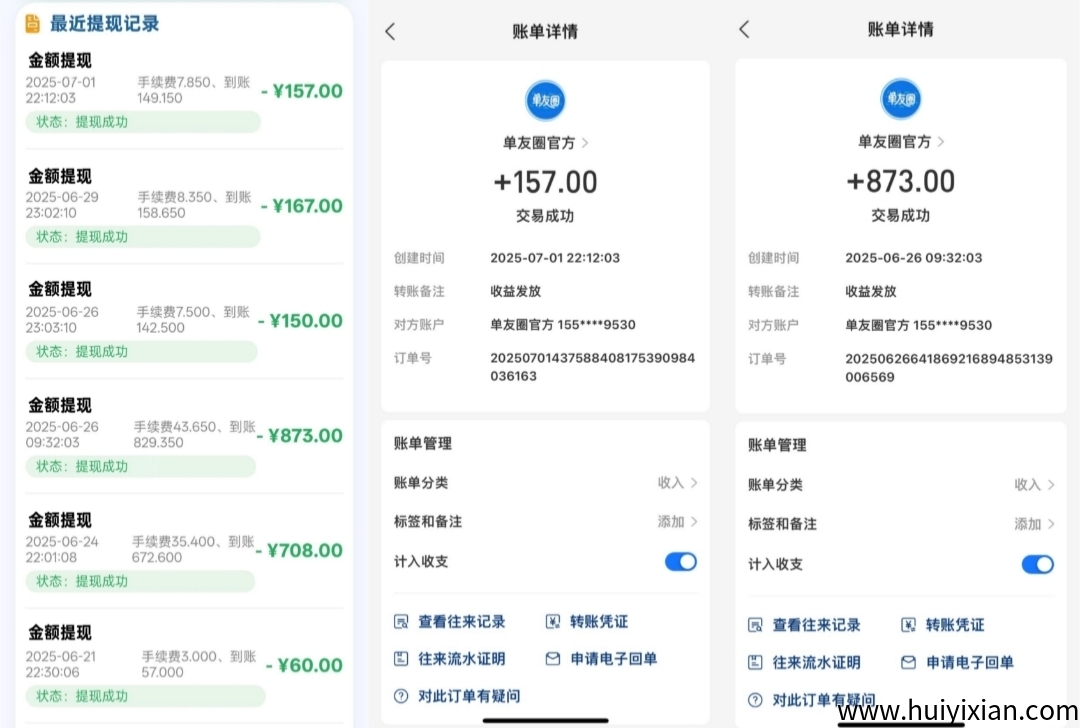Open the ¥60.00 withdrawal record
This screenshot has height=728, width=1080.
coord(185,665)
